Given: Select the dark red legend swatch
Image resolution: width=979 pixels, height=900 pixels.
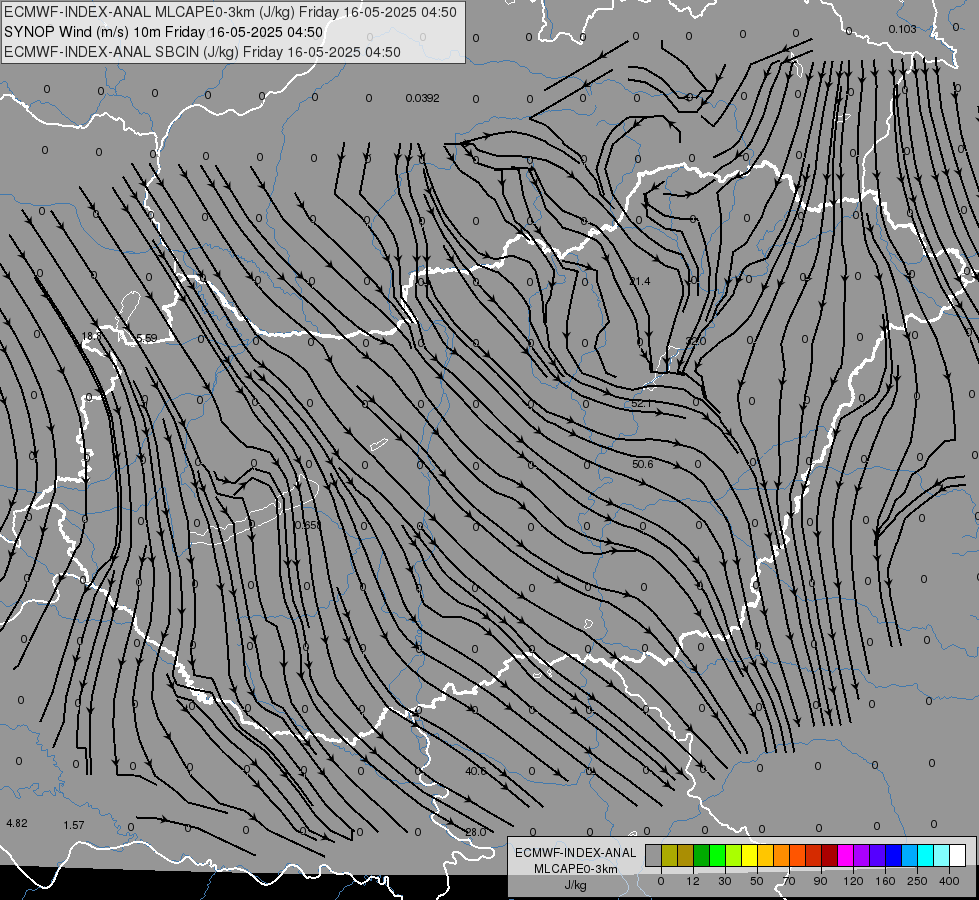Looking at the screenshot, I should [x=830, y=855].
